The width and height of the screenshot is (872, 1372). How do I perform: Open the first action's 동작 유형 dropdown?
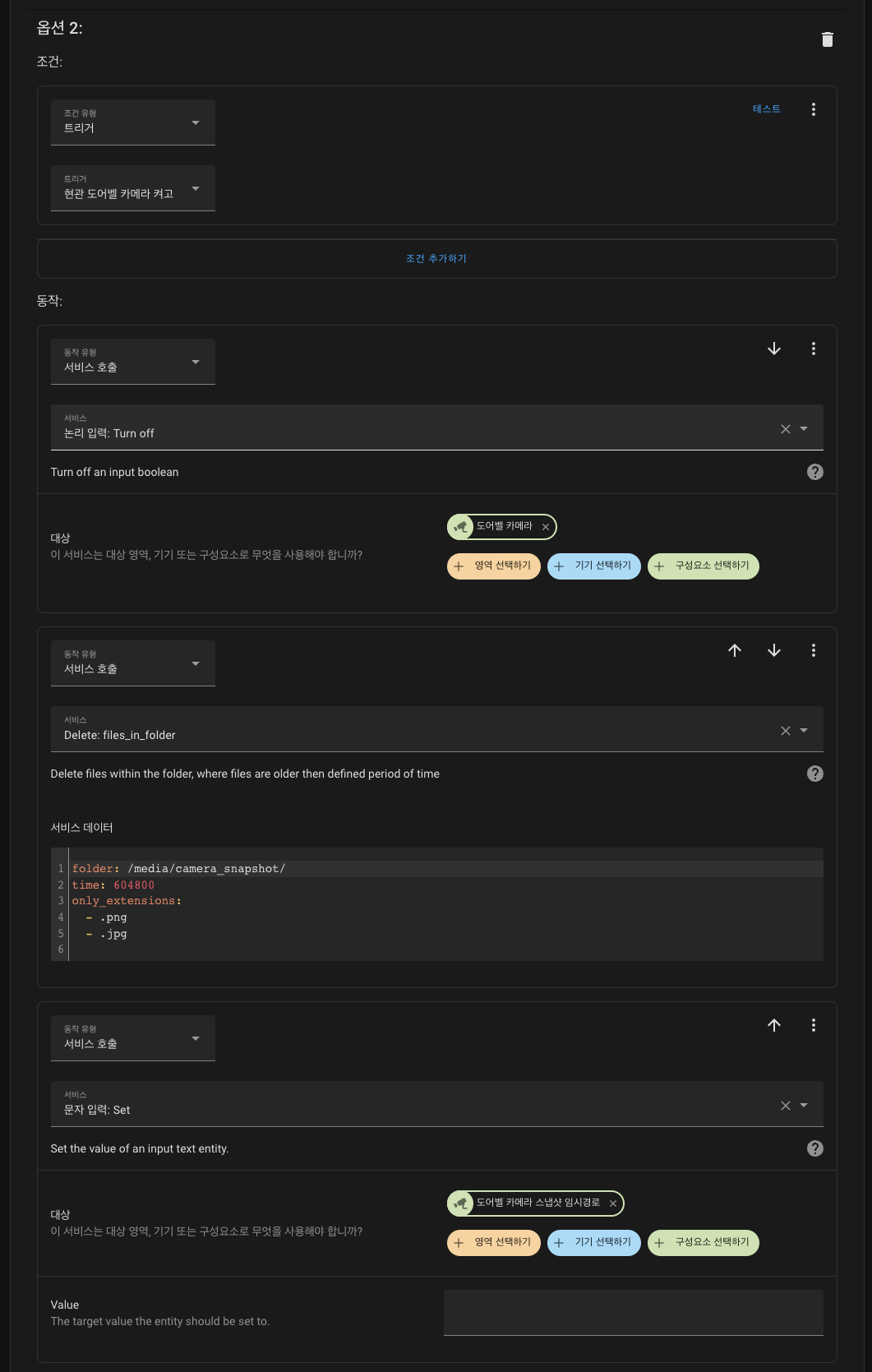coord(132,362)
